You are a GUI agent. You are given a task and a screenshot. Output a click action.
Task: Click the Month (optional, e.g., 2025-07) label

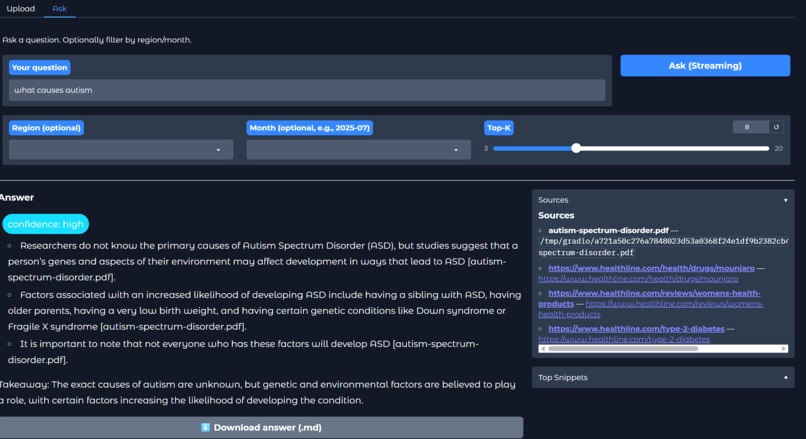309,127
